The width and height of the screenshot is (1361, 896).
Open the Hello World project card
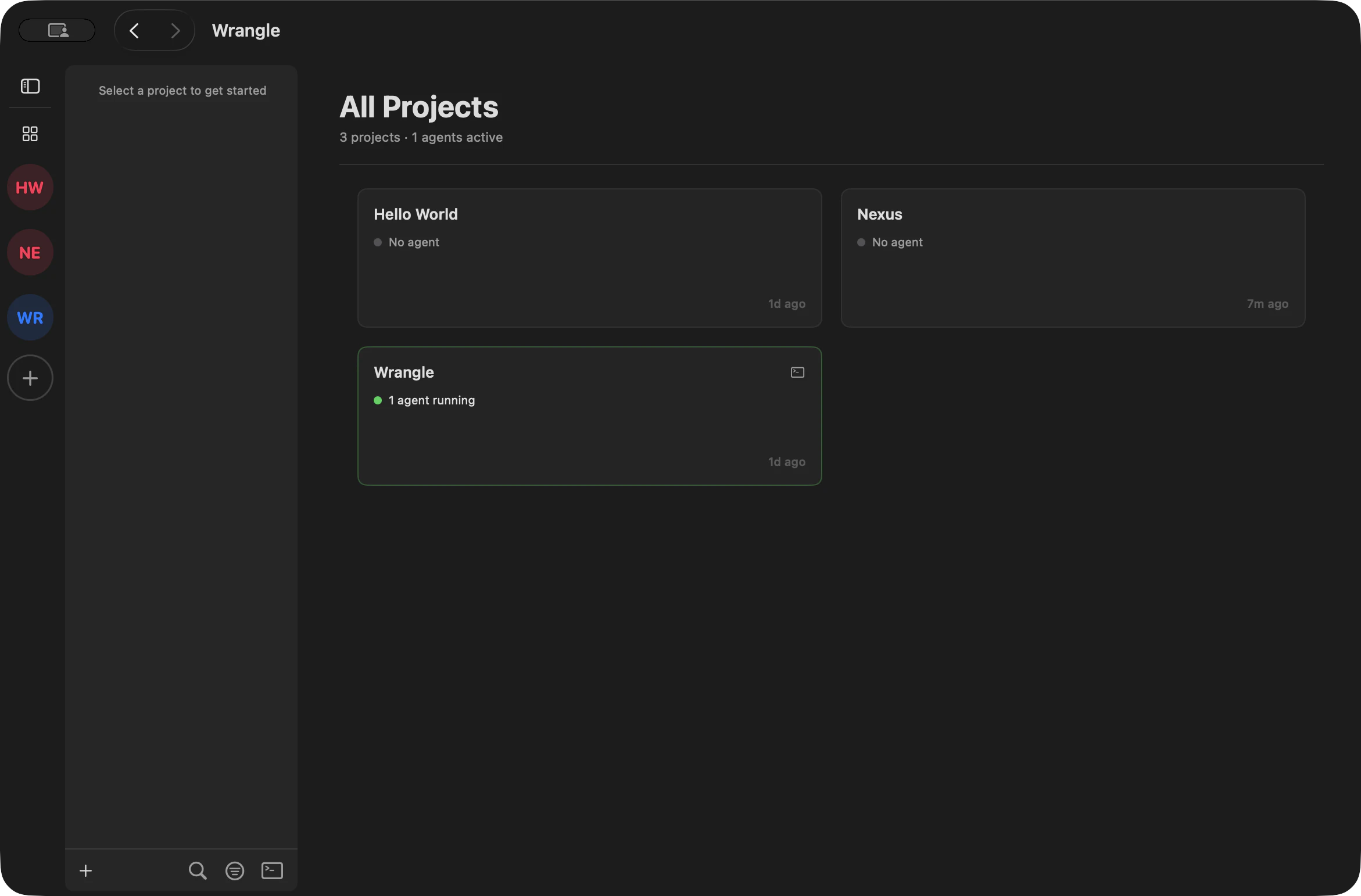pyautogui.click(x=589, y=258)
